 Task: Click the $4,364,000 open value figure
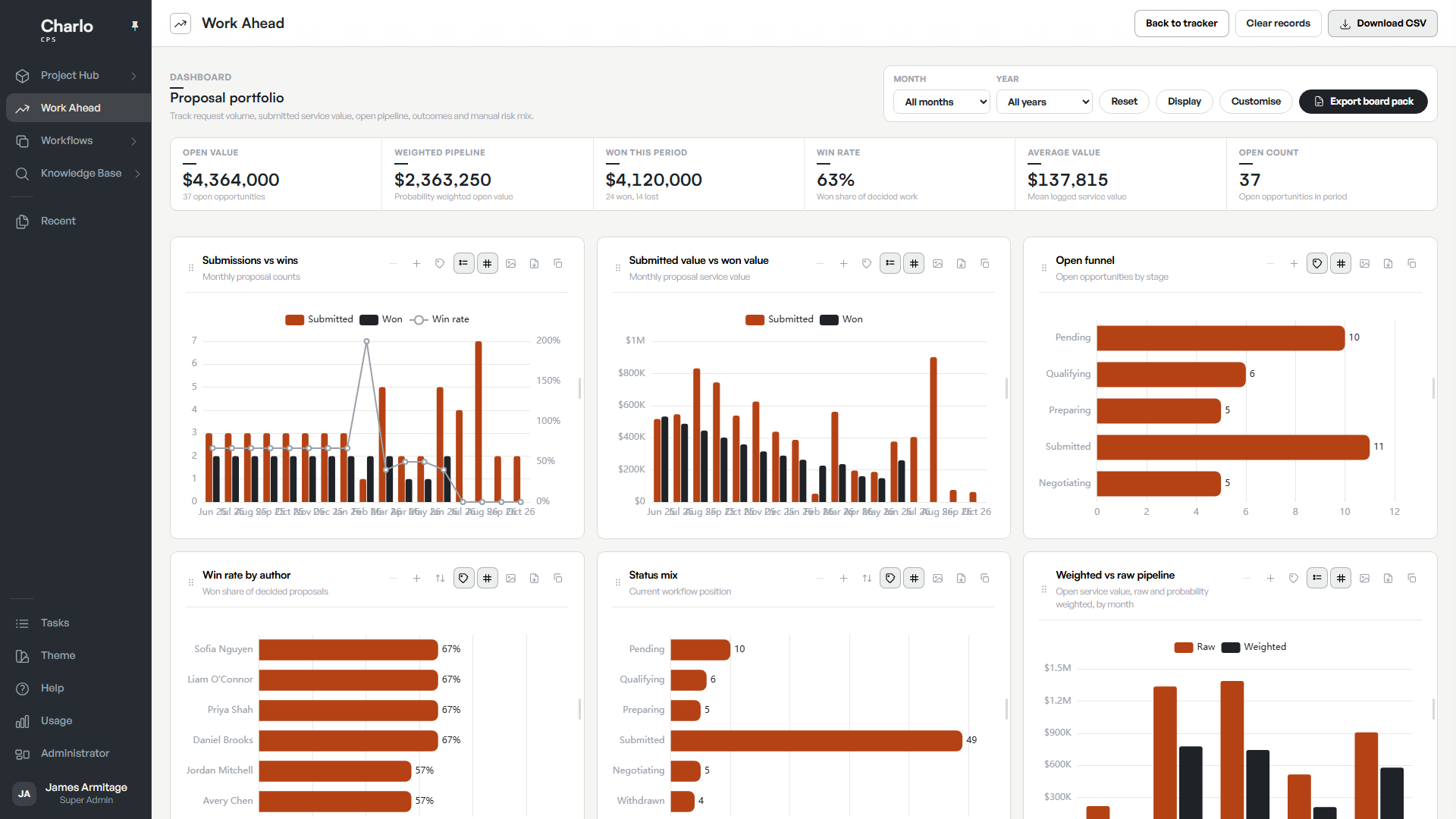tap(231, 180)
